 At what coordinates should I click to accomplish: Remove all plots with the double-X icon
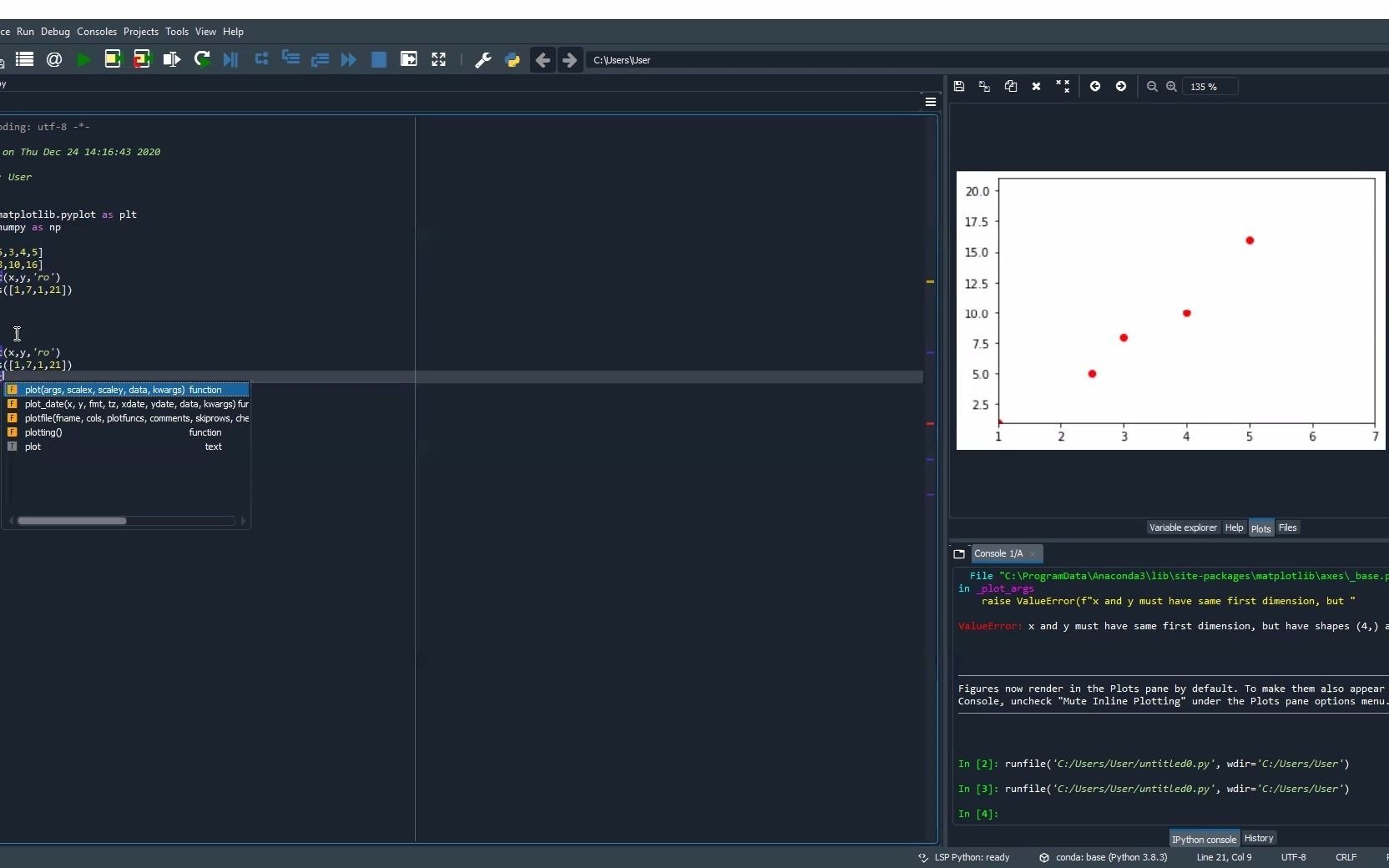pos(1063,86)
